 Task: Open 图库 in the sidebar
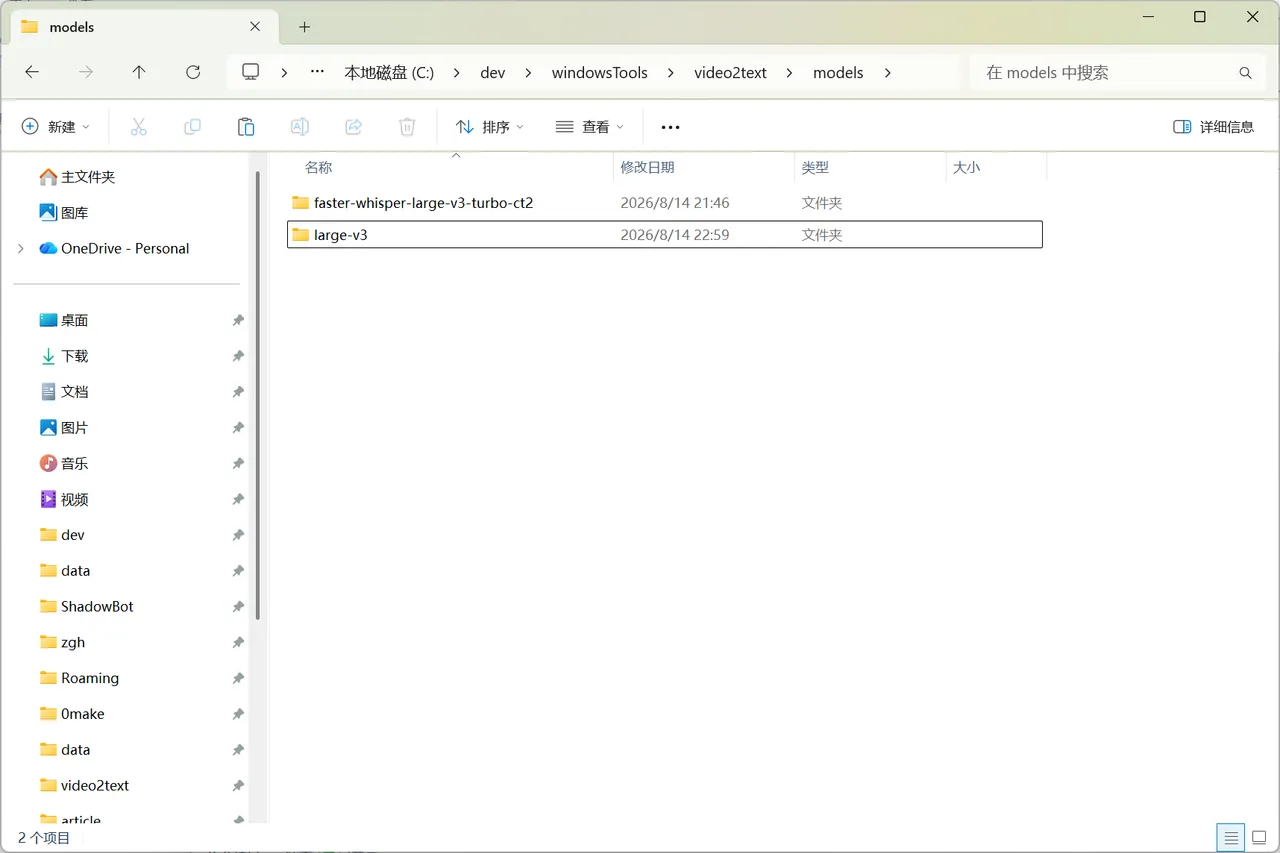[x=64, y=213]
